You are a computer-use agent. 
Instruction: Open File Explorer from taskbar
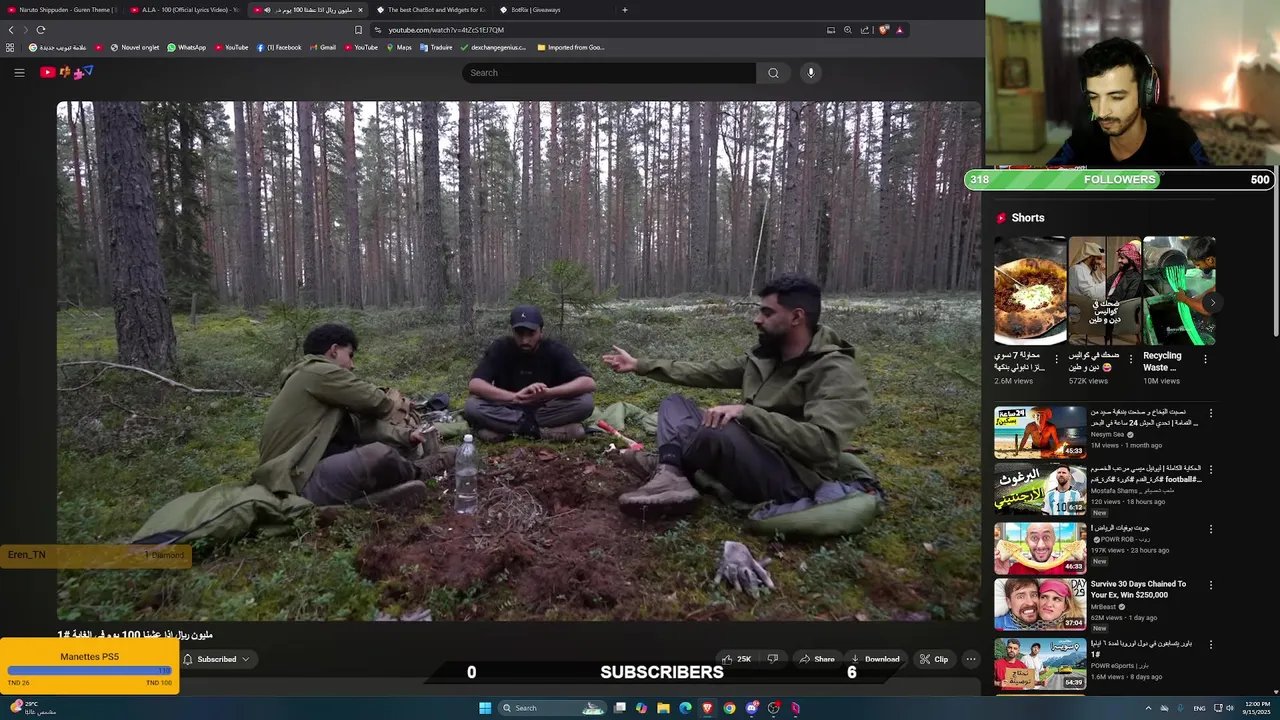(x=663, y=708)
